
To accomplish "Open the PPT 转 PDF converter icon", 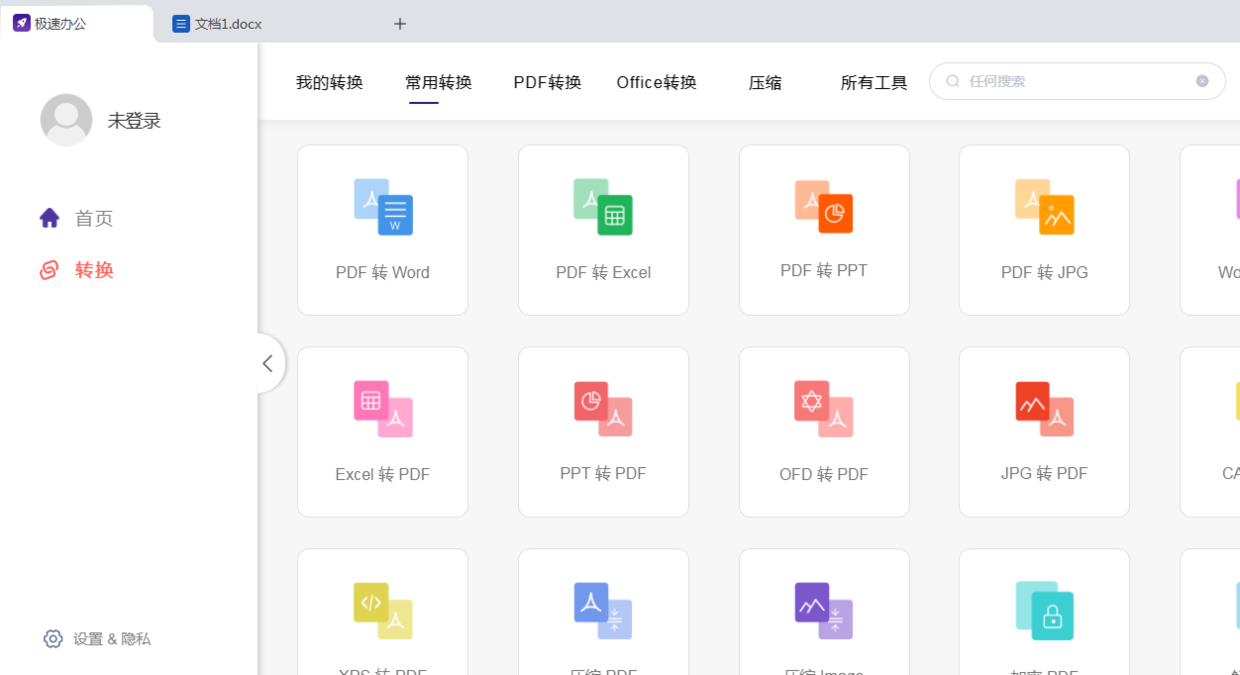I will [603, 409].
